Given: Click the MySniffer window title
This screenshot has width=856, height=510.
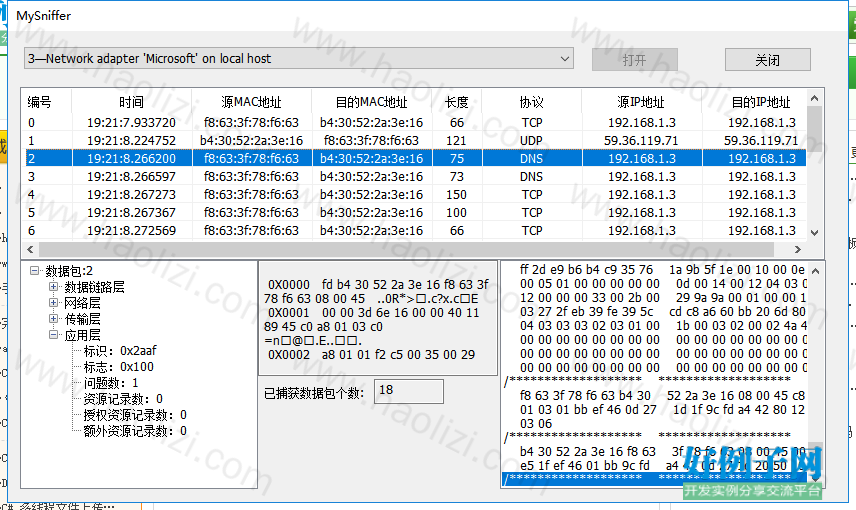Looking at the screenshot, I should pyautogui.click(x=44, y=15).
